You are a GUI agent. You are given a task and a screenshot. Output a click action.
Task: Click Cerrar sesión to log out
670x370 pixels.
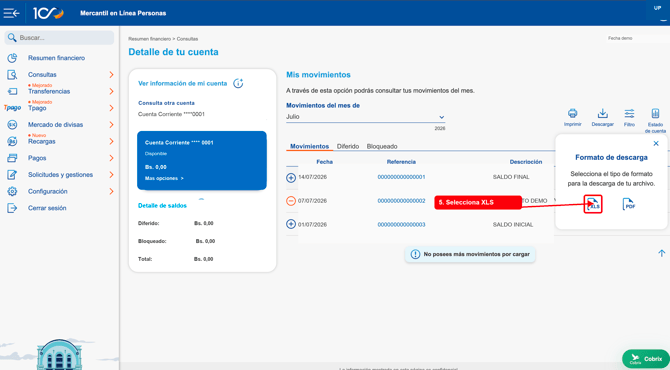click(x=47, y=208)
